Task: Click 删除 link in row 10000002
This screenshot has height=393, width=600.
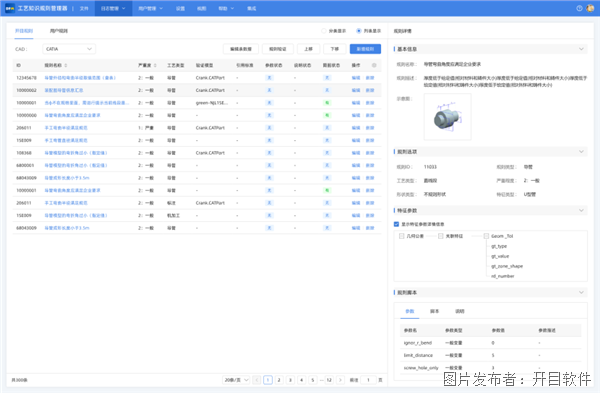Action: 370,90
